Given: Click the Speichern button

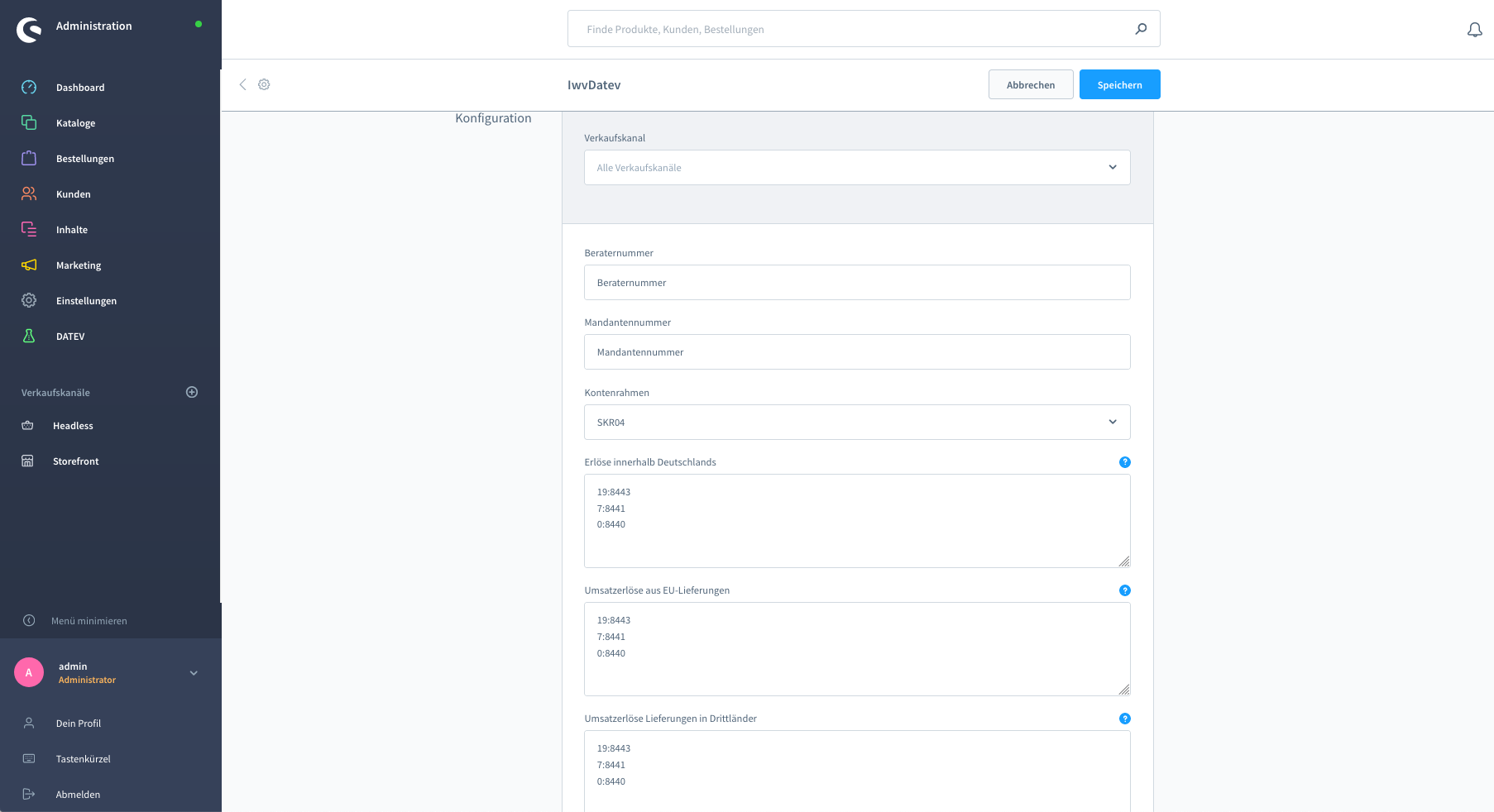Looking at the screenshot, I should point(1119,84).
